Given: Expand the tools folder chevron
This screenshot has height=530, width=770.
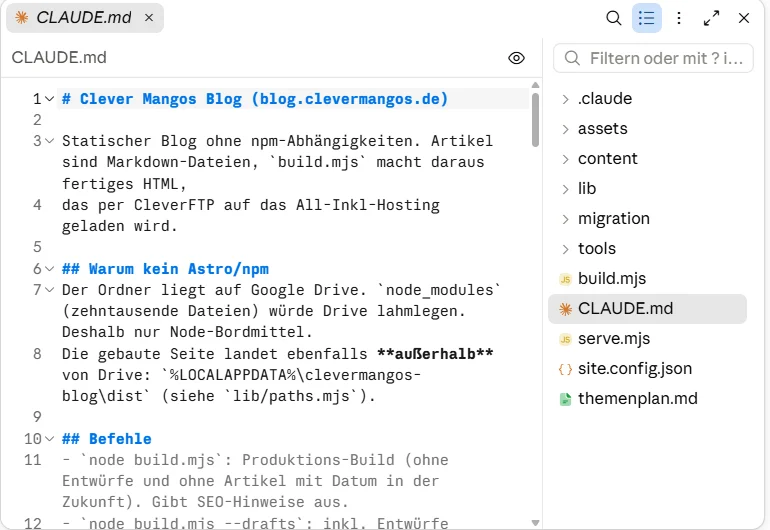Looking at the screenshot, I should [x=565, y=249].
